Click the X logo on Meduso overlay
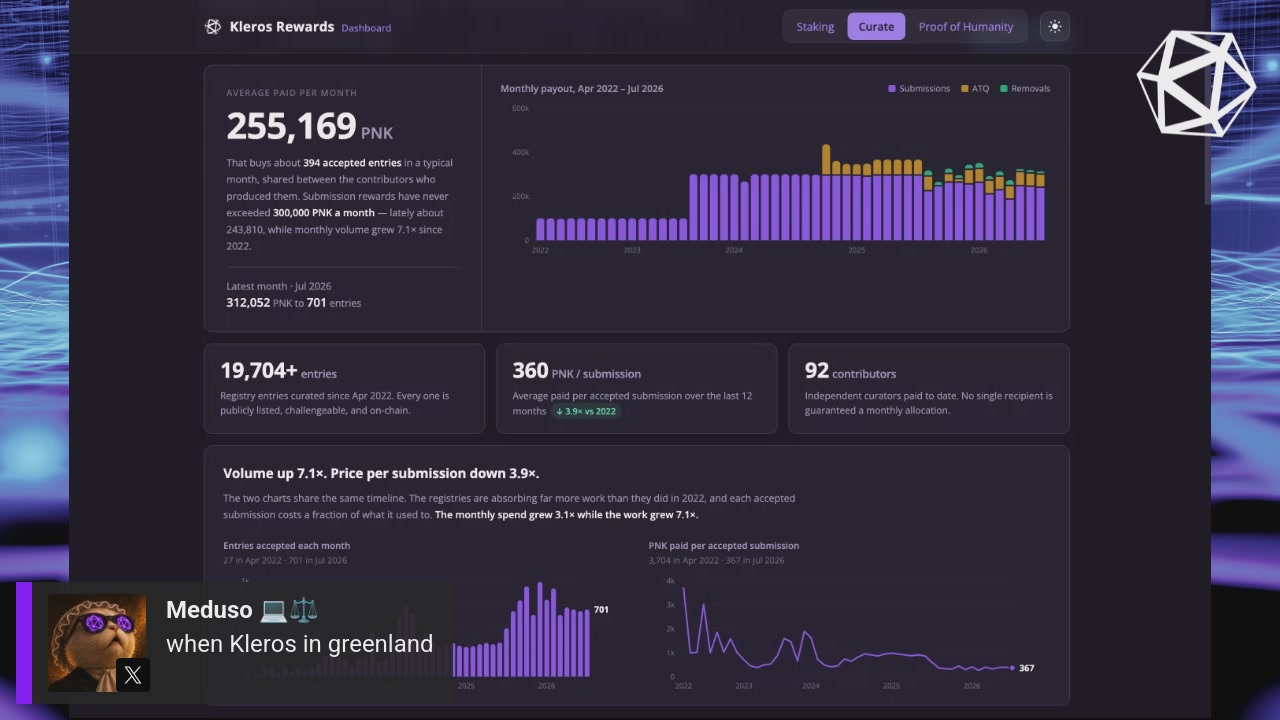 point(132,675)
